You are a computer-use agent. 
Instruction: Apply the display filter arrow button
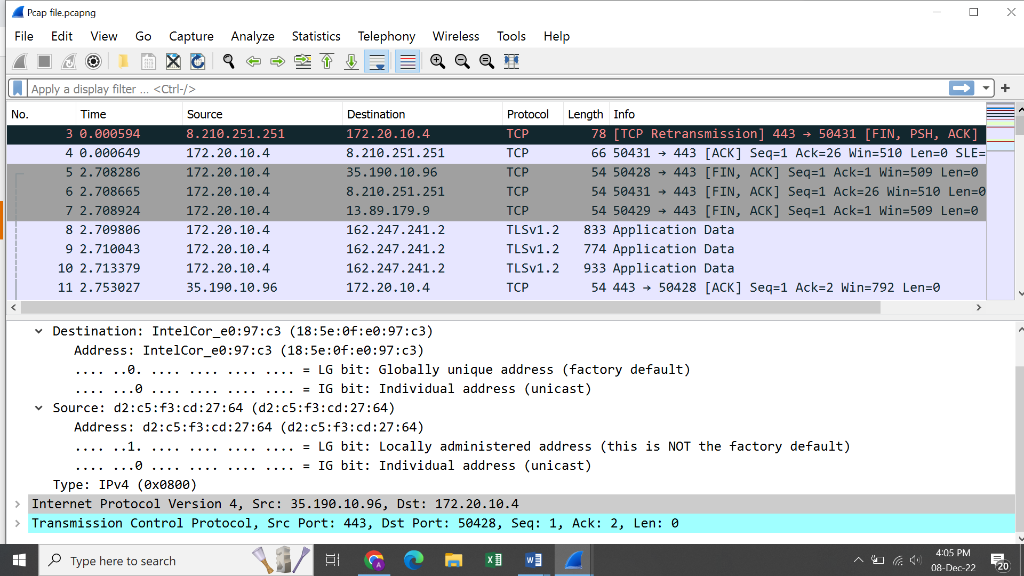point(961,88)
